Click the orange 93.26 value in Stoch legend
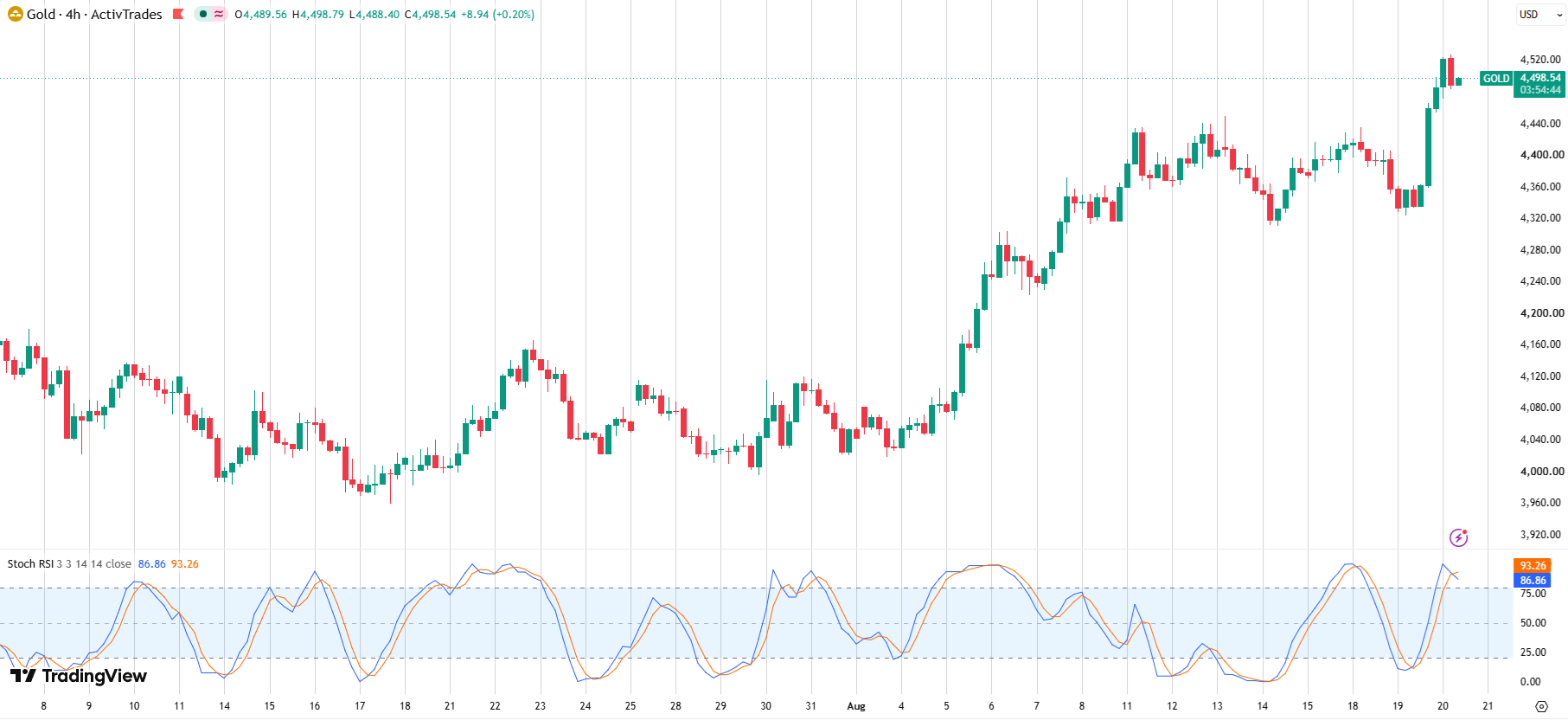 185,564
